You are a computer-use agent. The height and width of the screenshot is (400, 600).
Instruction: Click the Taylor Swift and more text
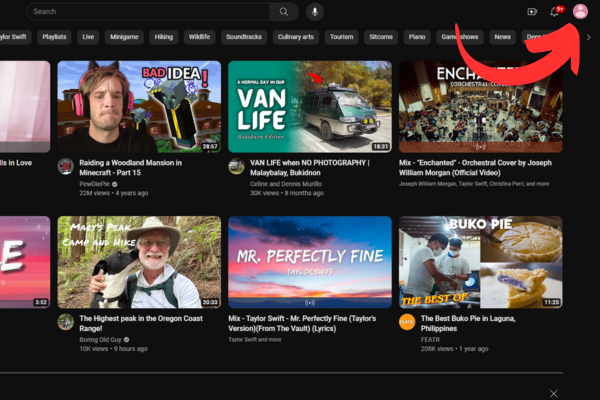click(x=254, y=340)
